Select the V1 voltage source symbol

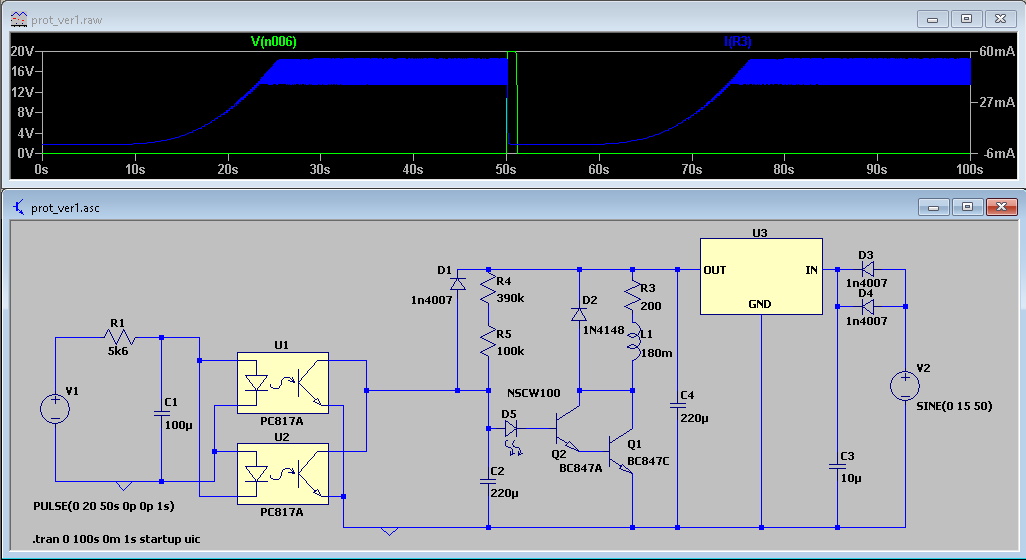coord(54,409)
